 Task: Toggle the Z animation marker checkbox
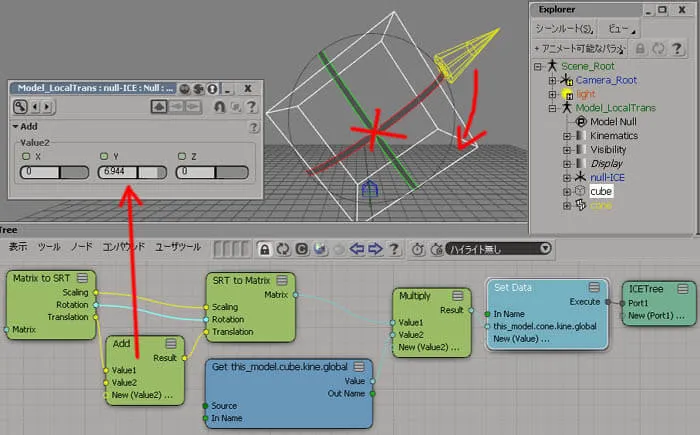[182, 156]
